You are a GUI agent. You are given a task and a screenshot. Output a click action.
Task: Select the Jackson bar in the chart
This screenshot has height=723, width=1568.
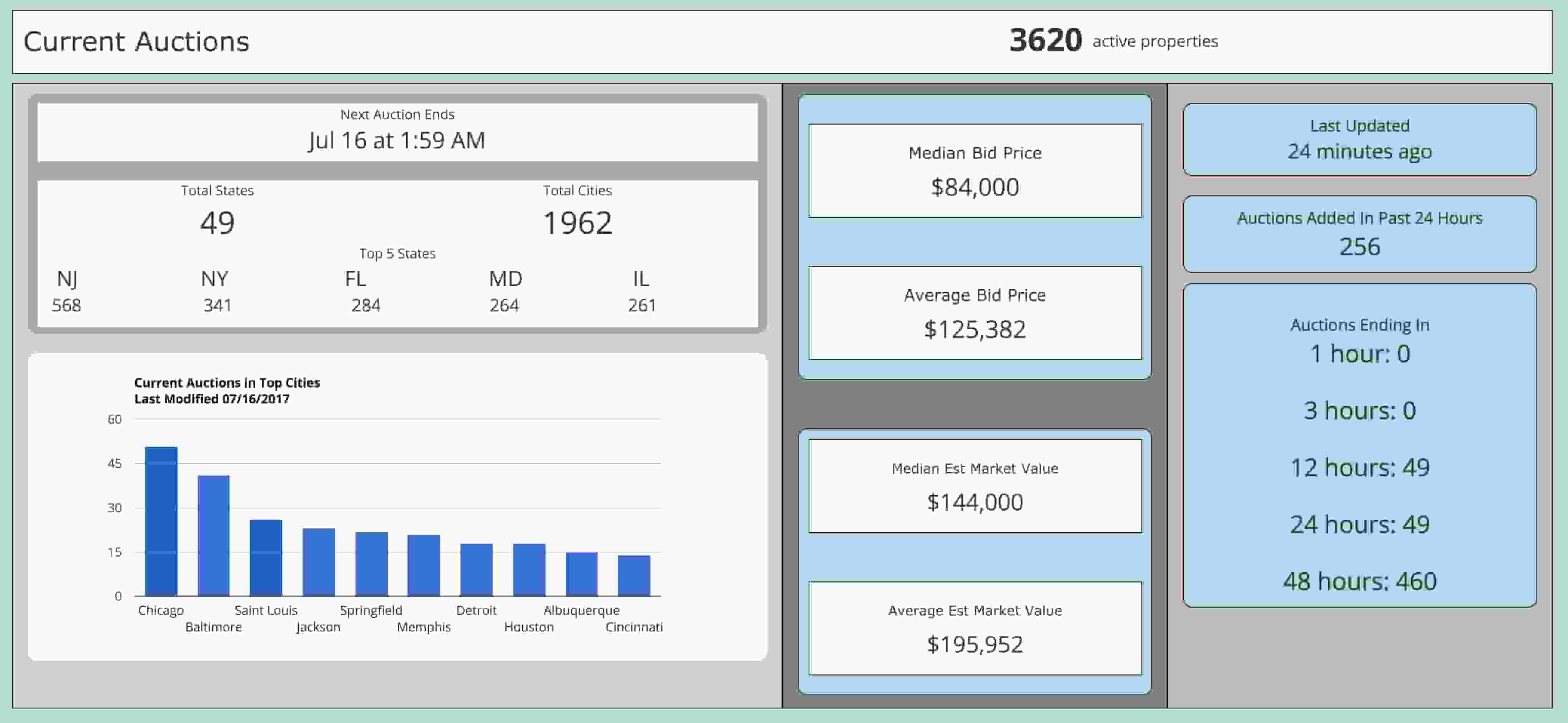click(x=319, y=562)
